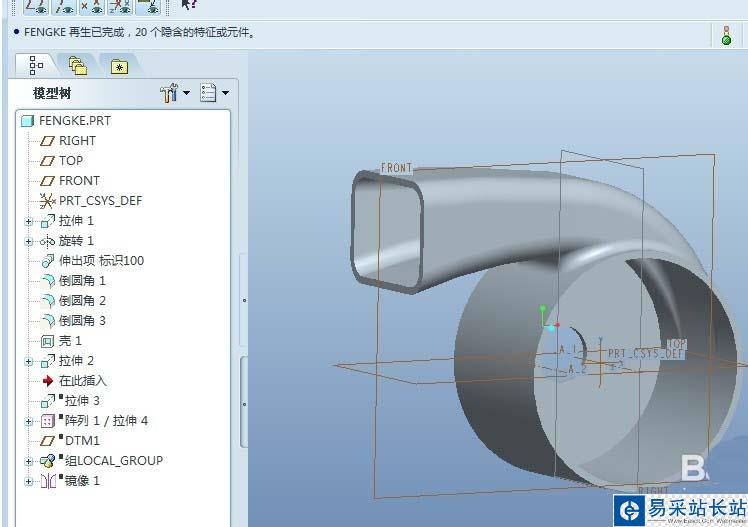Image resolution: width=748 pixels, height=527 pixels.
Task: Click the 拉伸 1 extrude icon
Action: coord(48,221)
